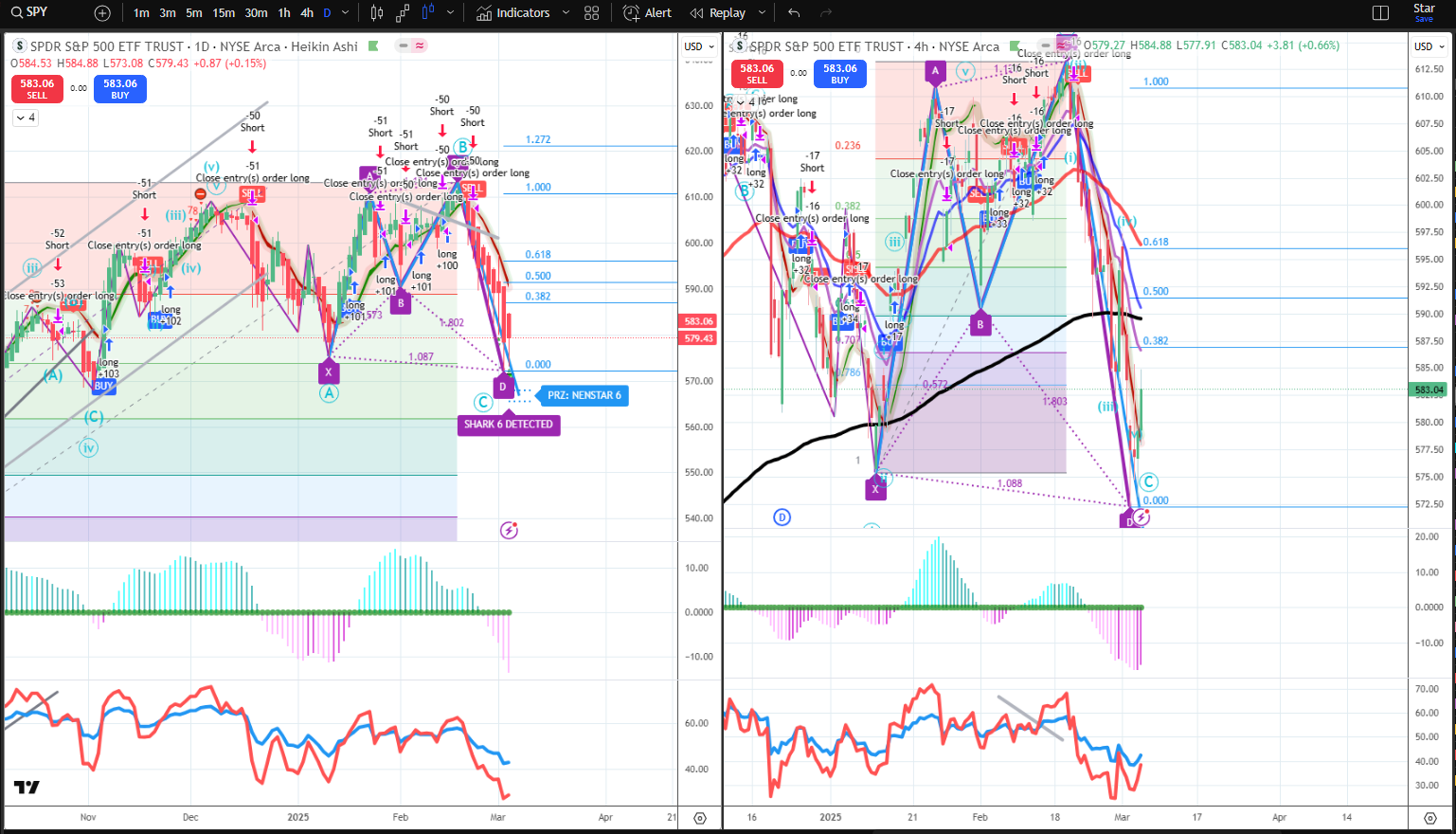This screenshot has height=834, width=1456.
Task: Open chart settings gear on 4h chart time axis
Action: pyautogui.click(x=1429, y=818)
